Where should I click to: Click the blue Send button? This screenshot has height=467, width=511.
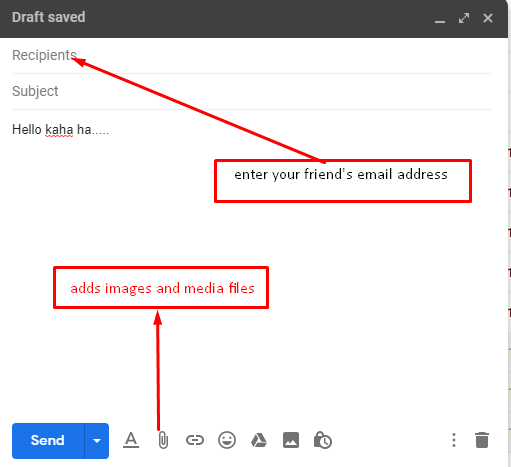click(x=48, y=441)
